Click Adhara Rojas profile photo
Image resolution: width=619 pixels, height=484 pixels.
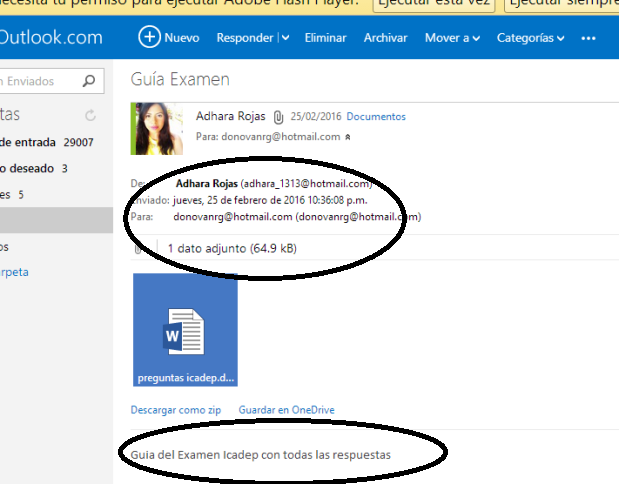(x=157, y=129)
